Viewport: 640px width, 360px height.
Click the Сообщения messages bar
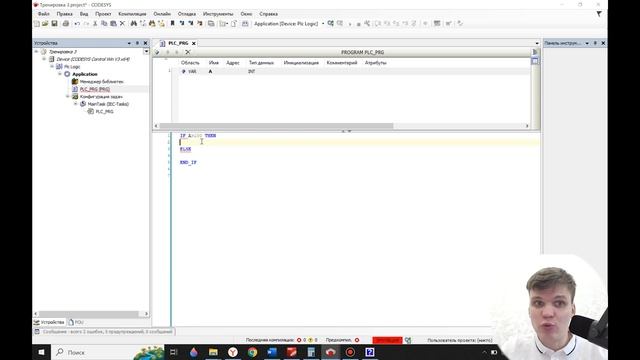(104, 332)
